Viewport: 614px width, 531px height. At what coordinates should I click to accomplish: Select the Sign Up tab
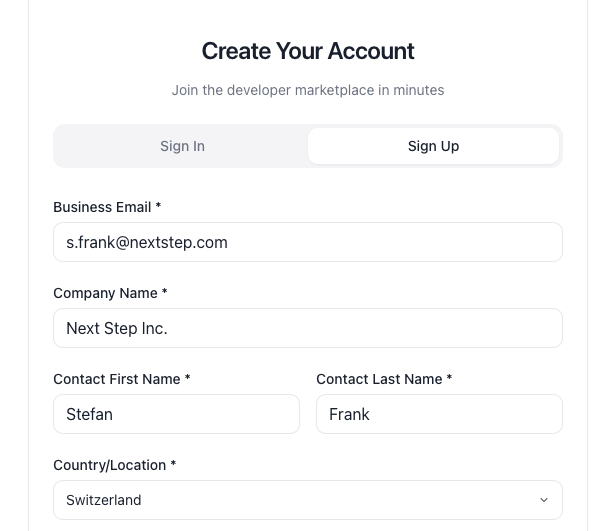[x=433, y=146]
